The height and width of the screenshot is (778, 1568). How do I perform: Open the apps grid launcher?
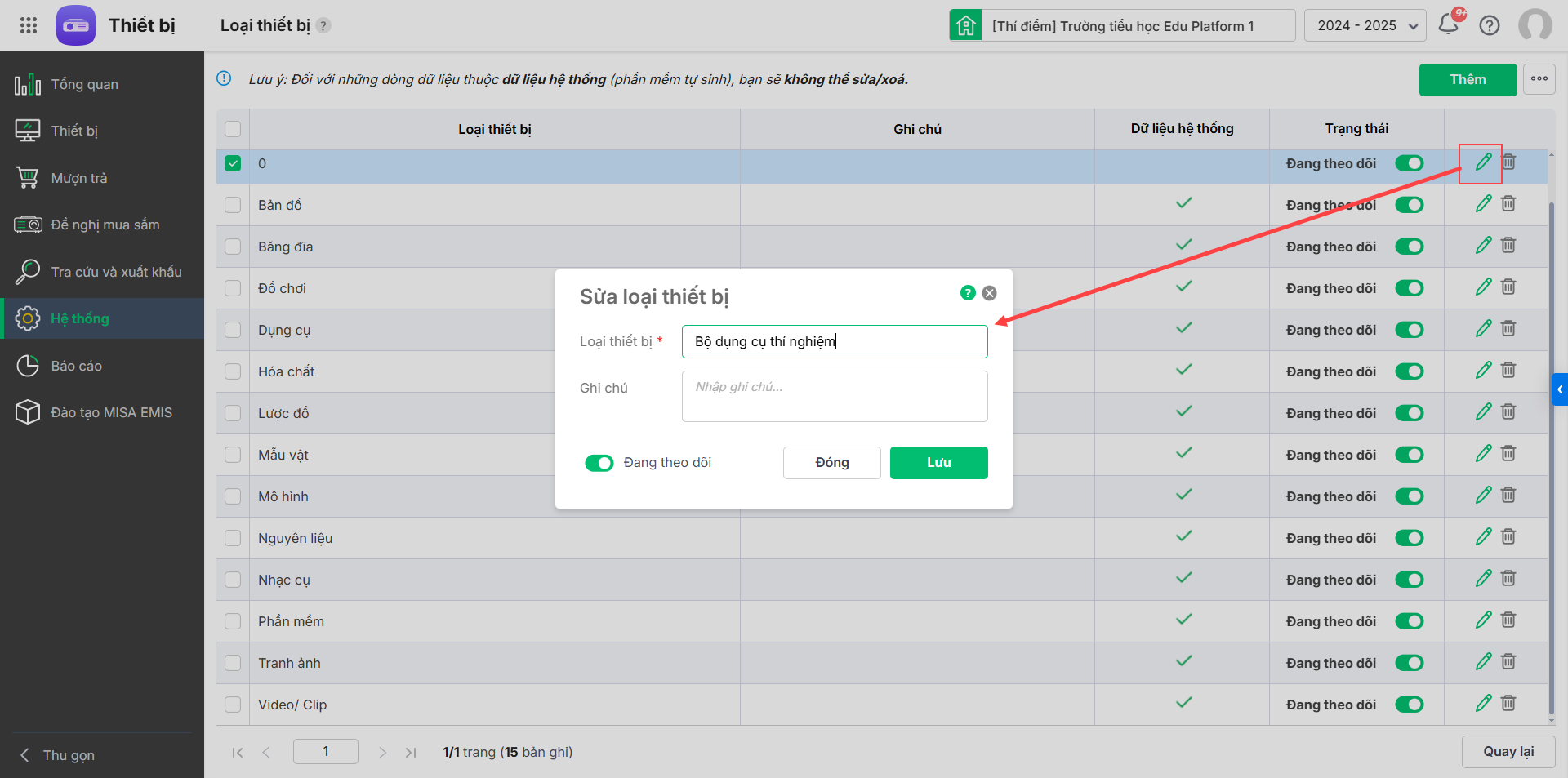[x=29, y=25]
